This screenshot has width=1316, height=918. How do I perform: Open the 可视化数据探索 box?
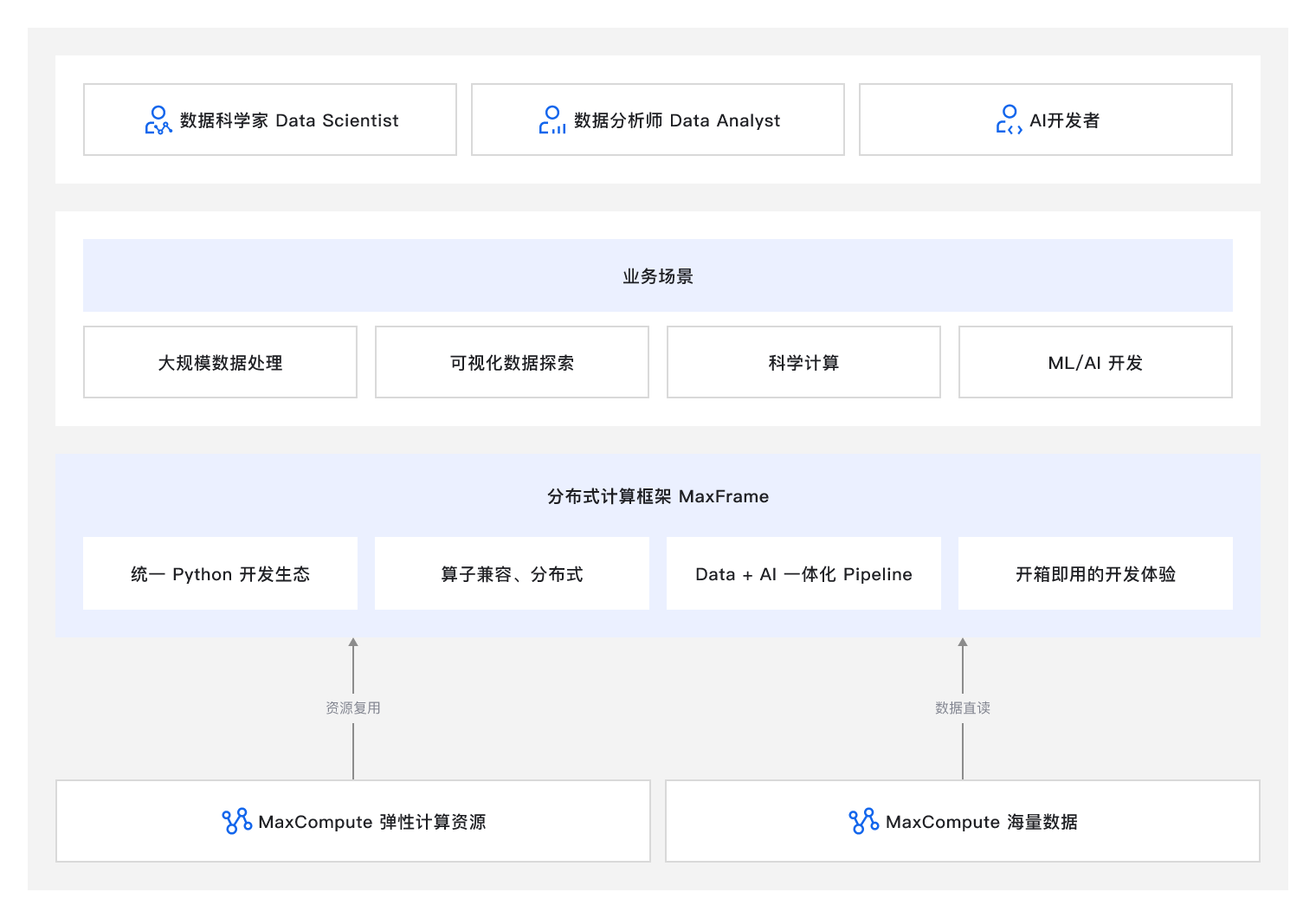pyautogui.click(x=512, y=362)
